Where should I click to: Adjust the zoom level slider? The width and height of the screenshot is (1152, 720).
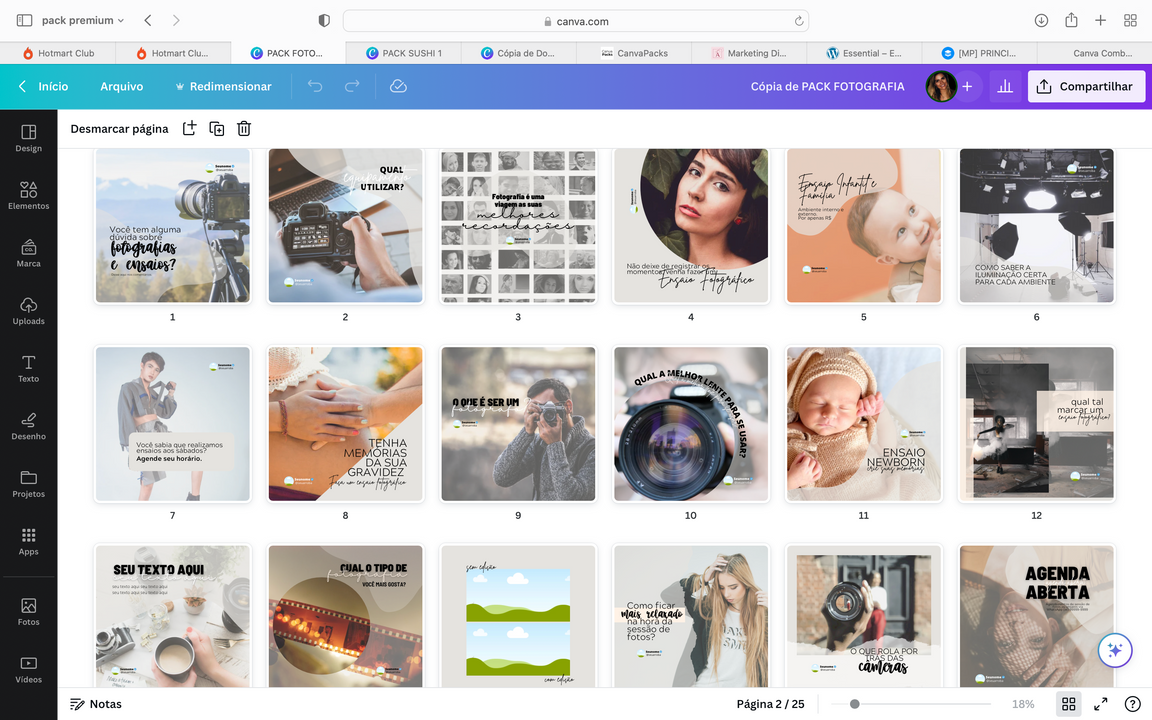point(854,704)
